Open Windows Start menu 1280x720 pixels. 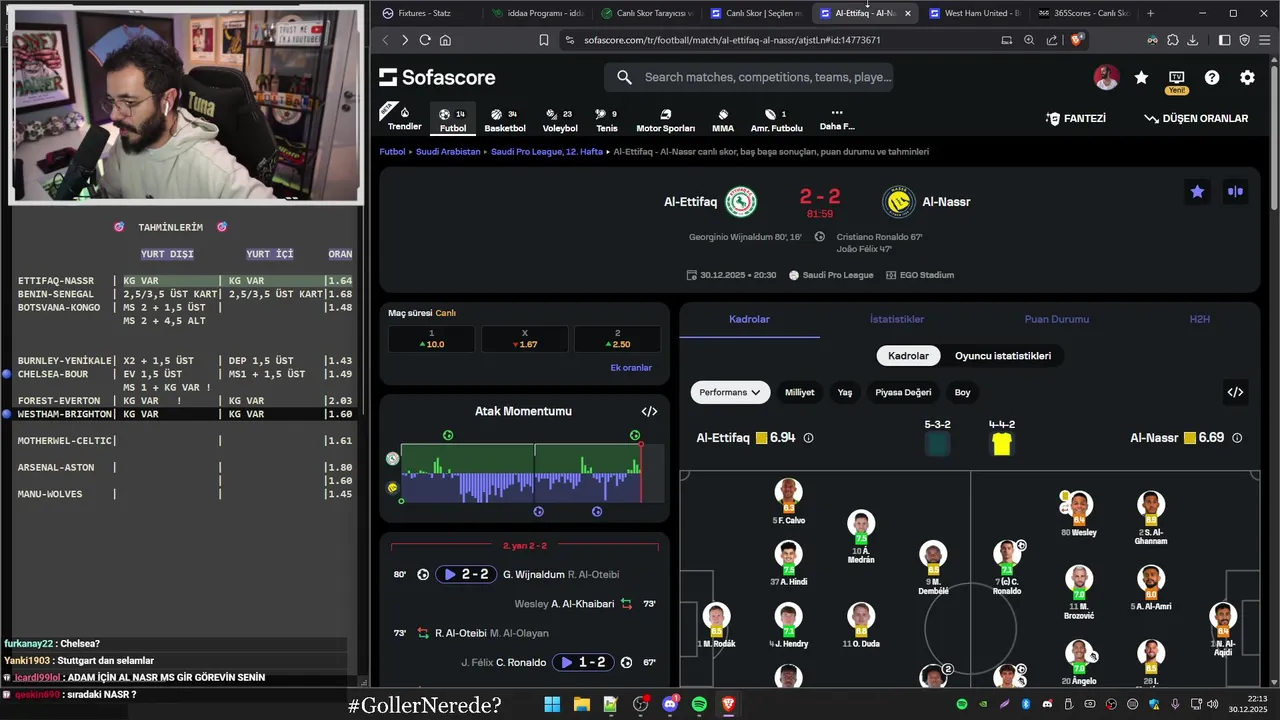pos(552,705)
